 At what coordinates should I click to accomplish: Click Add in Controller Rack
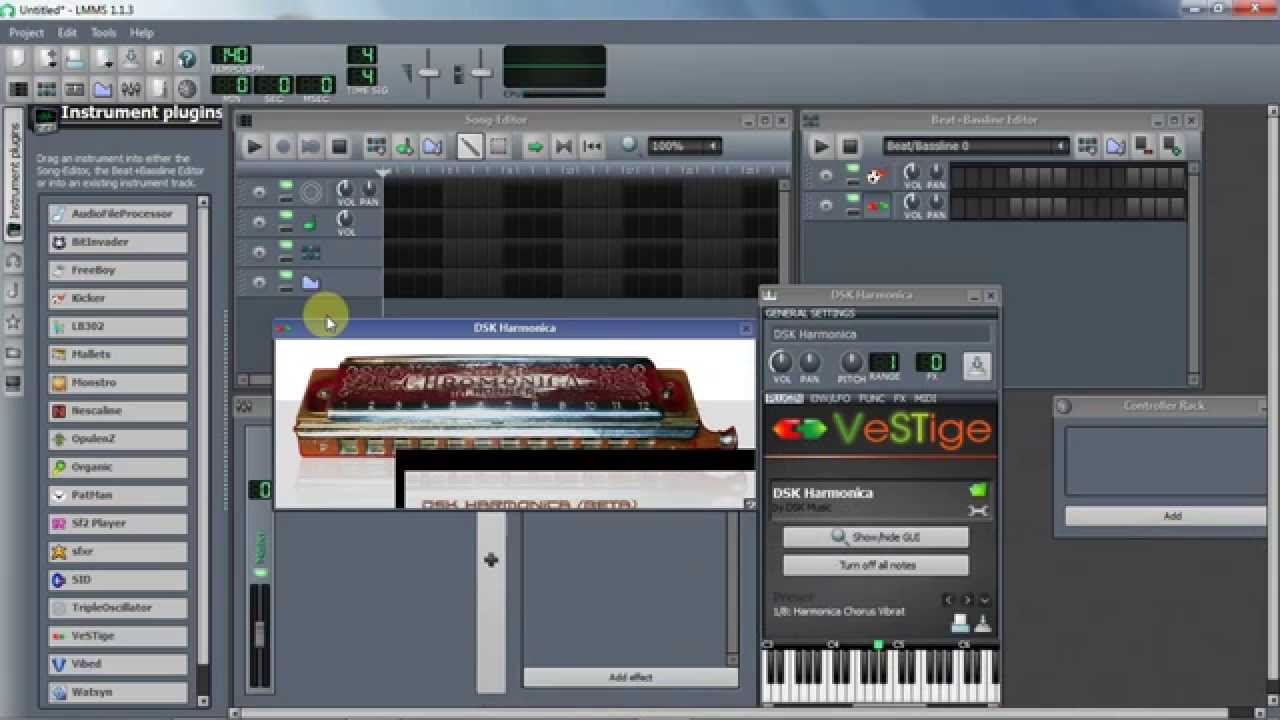click(1171, 516)
